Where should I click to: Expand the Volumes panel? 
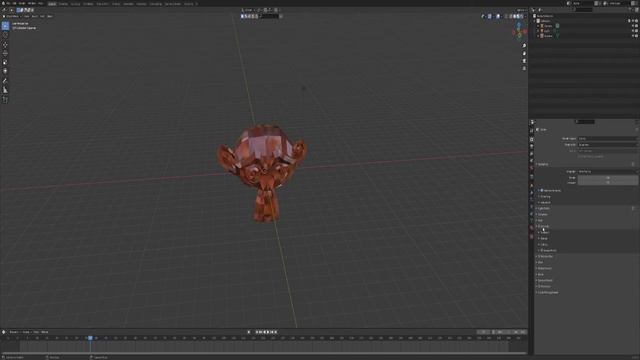click(x=542, y=215)
